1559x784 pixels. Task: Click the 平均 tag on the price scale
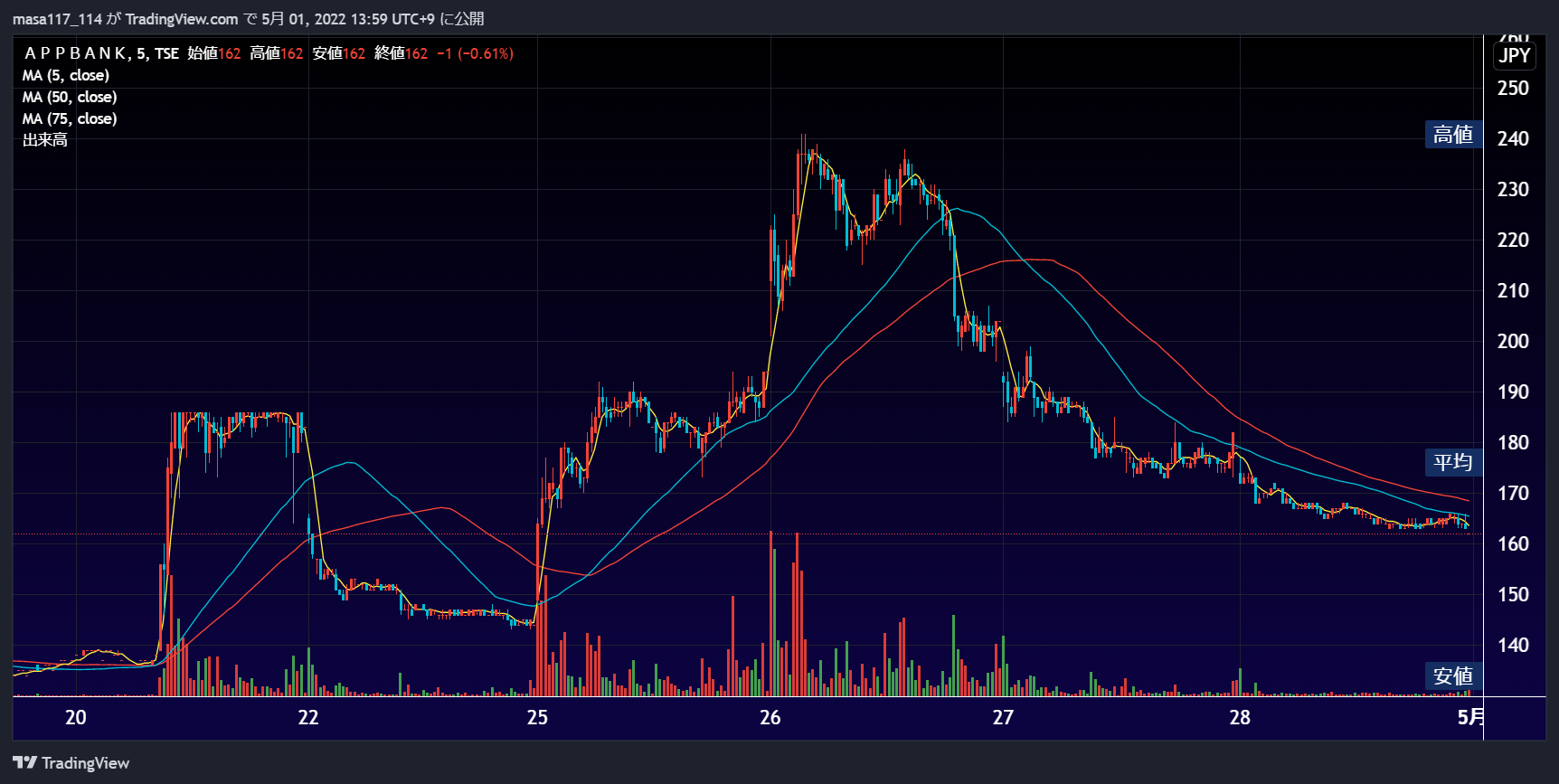[1453, 462]
